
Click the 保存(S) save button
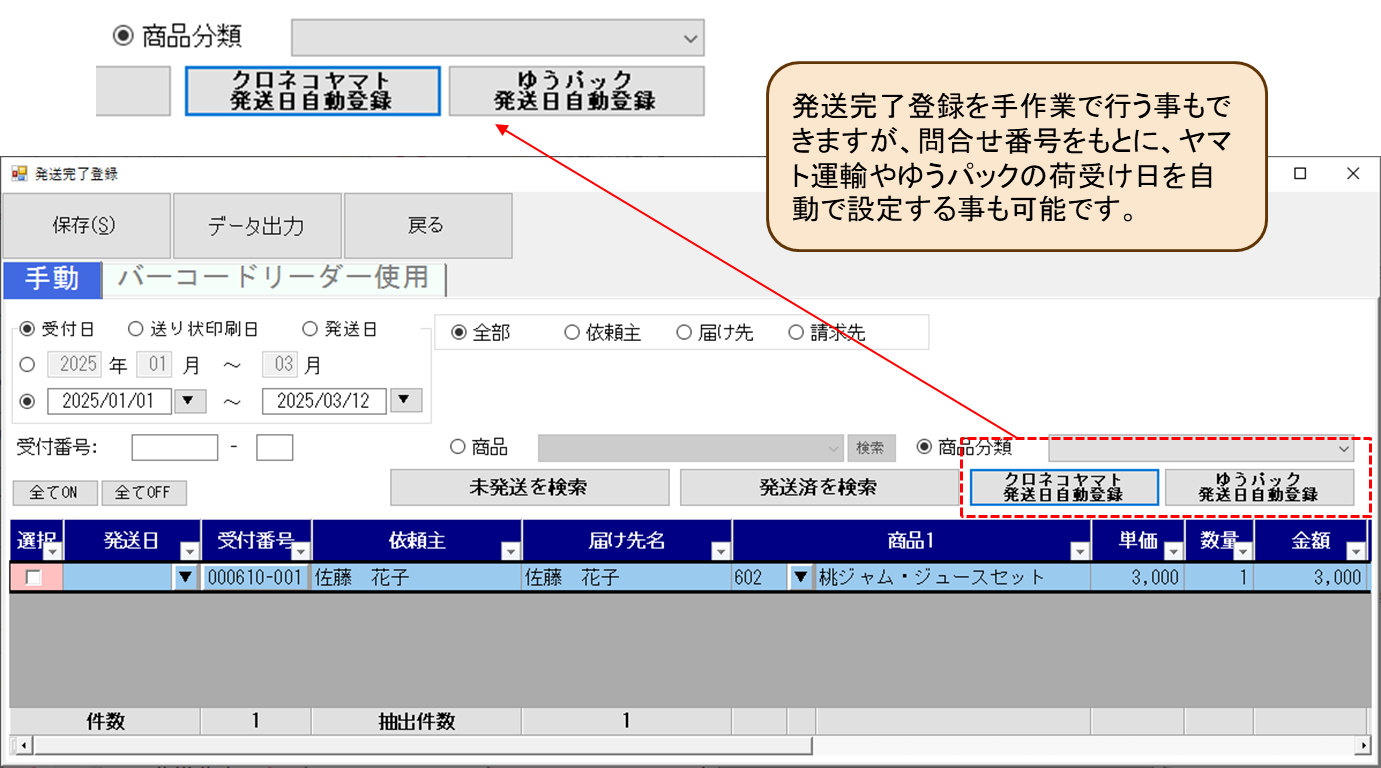(x=85, y=226)
